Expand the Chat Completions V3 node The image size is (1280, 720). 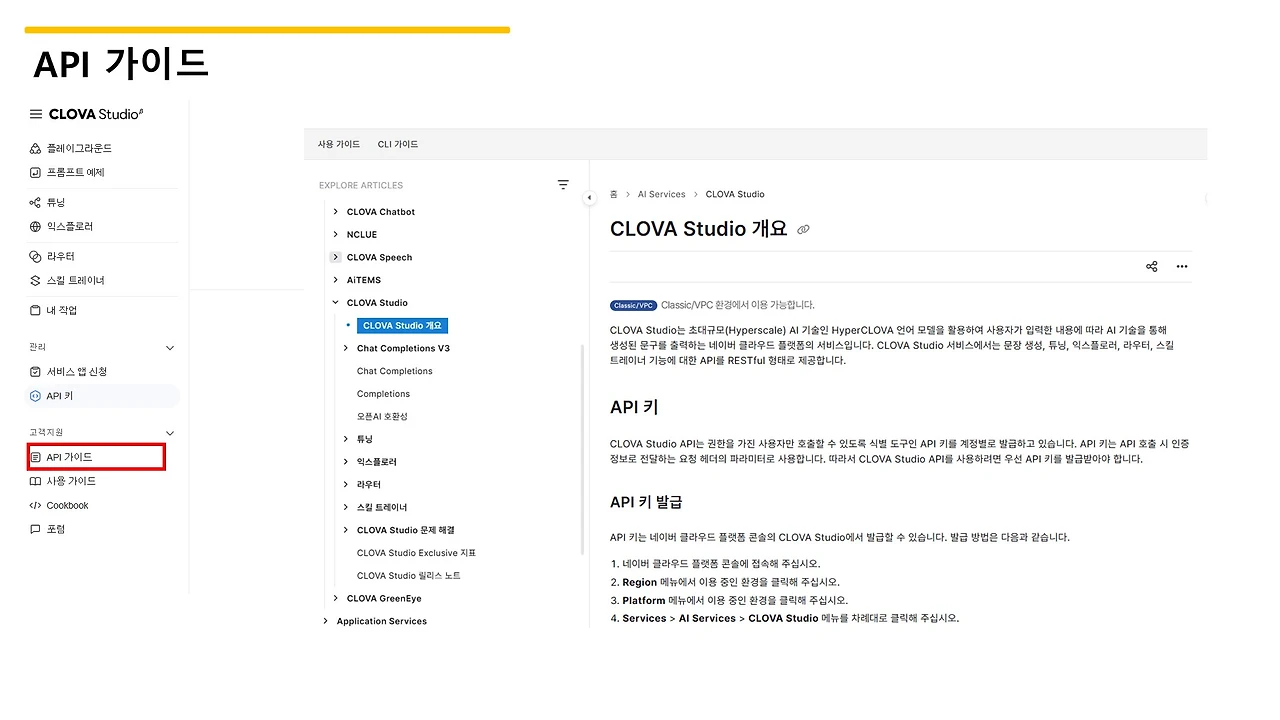346,348
